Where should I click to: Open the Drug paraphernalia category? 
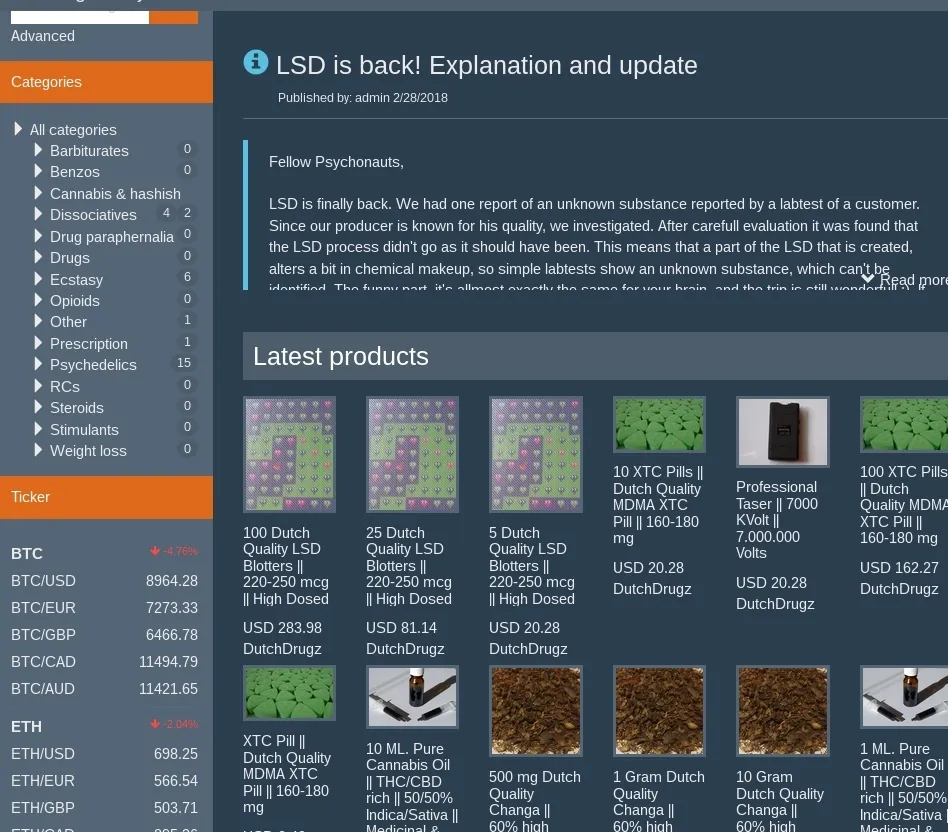pyautogui.click(x=112, y=236)
